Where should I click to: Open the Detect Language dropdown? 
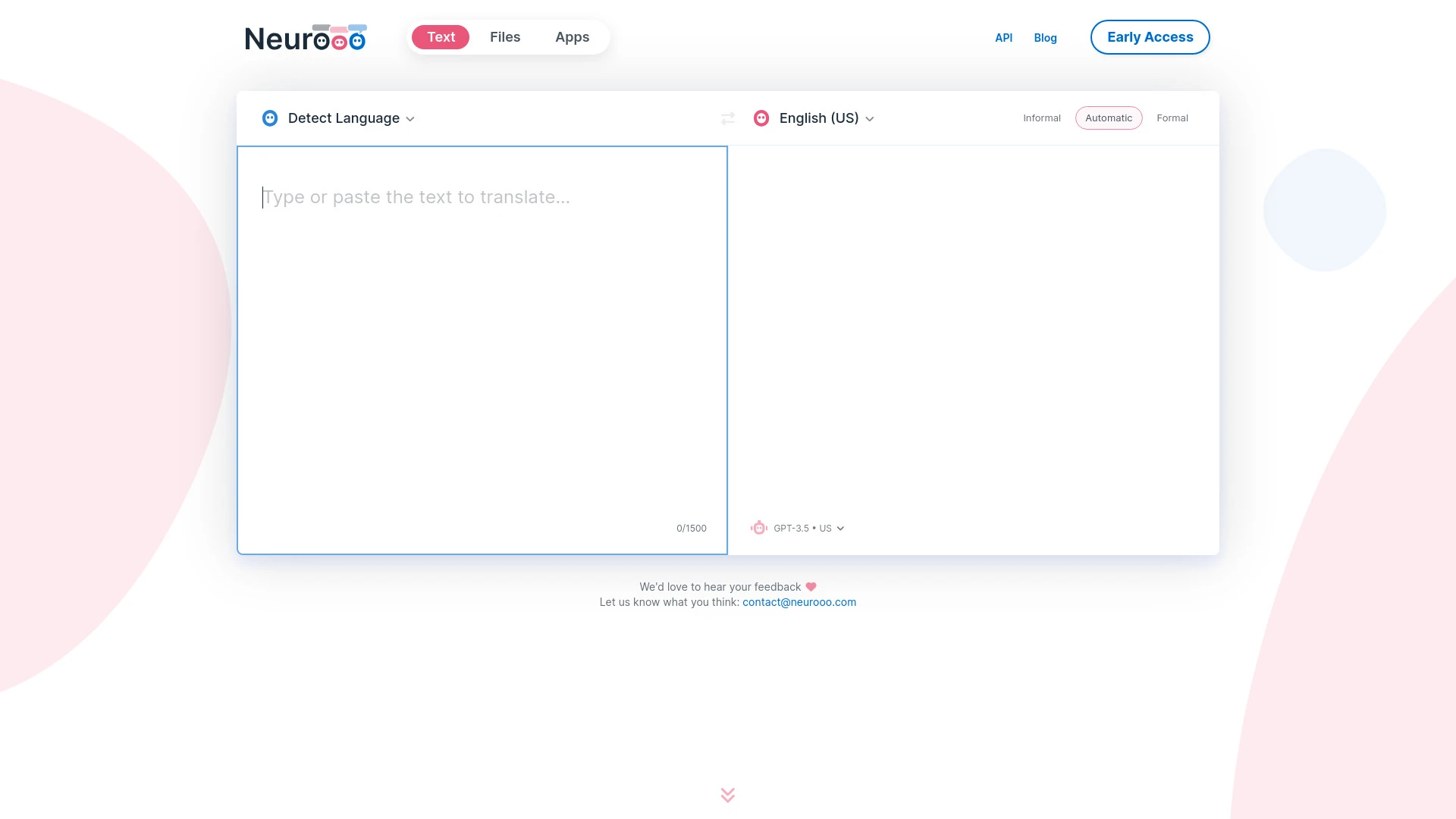coord(343,118)
